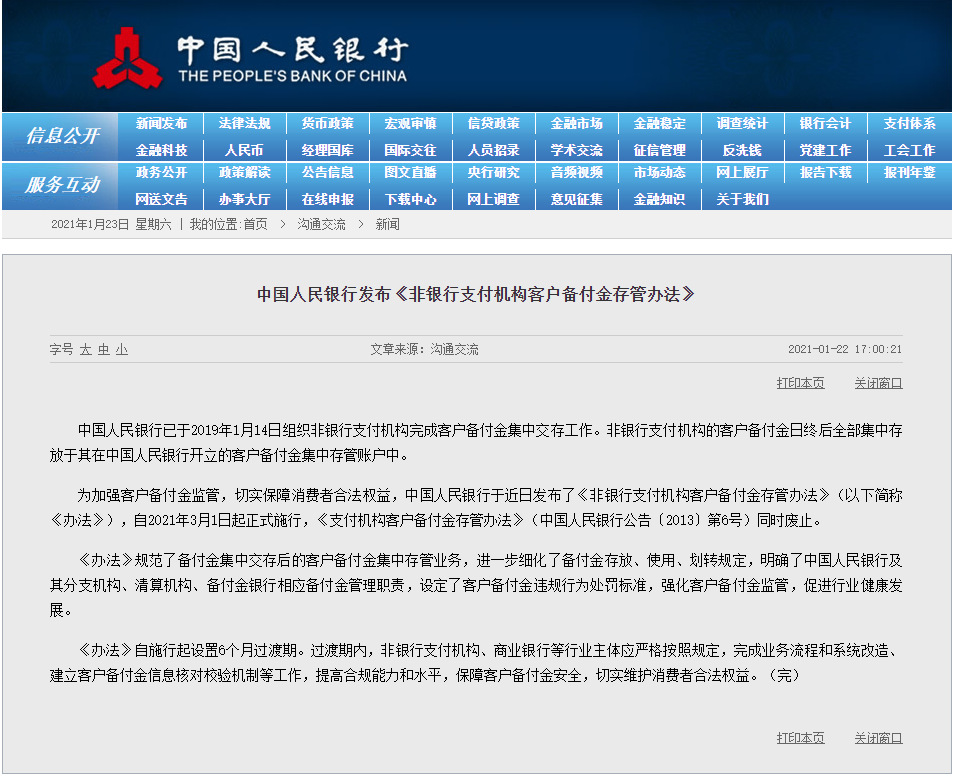Open 下载中心 menu item

tap(411, 200)
